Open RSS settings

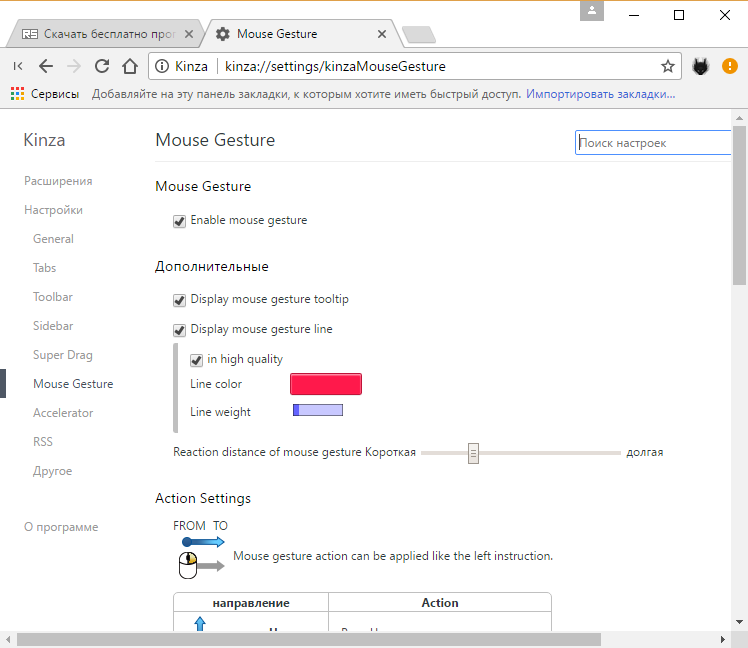click(43, 442)
